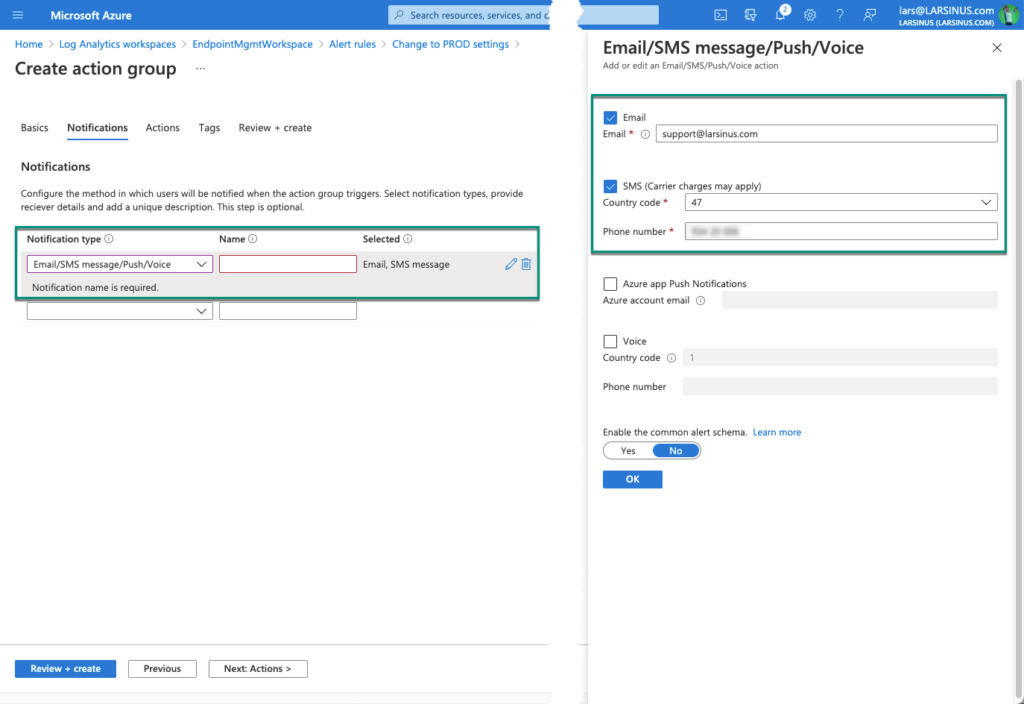This screenshot has width=1024, height=704.
Task: Show info about Notification type
Action: coord(109,239)
